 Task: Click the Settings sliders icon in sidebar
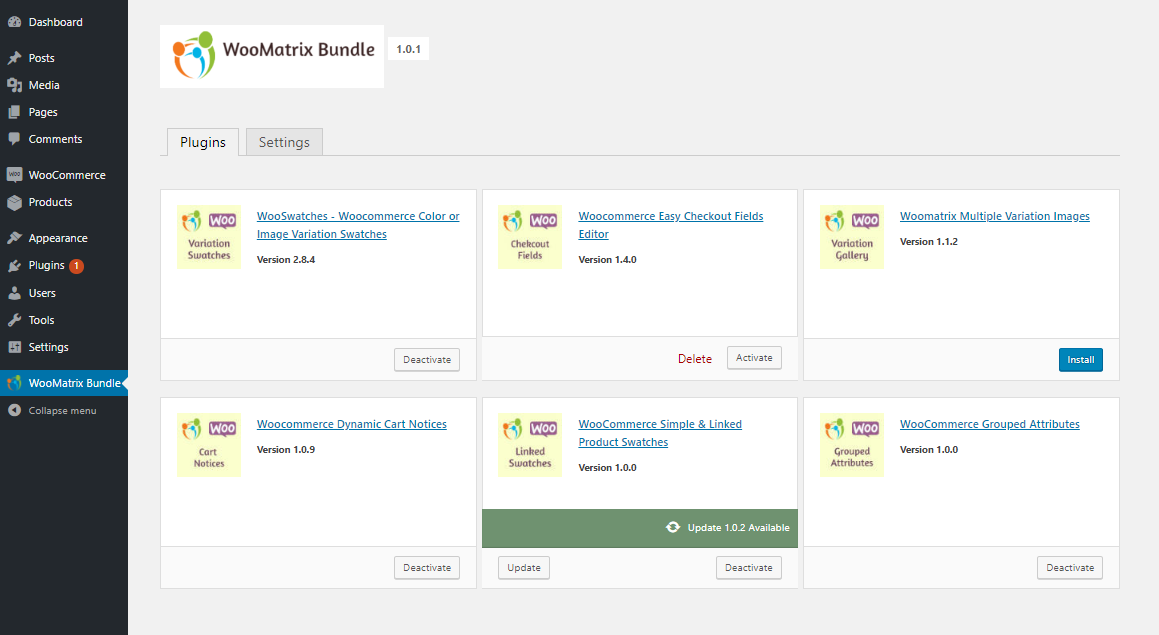[14, 347]
